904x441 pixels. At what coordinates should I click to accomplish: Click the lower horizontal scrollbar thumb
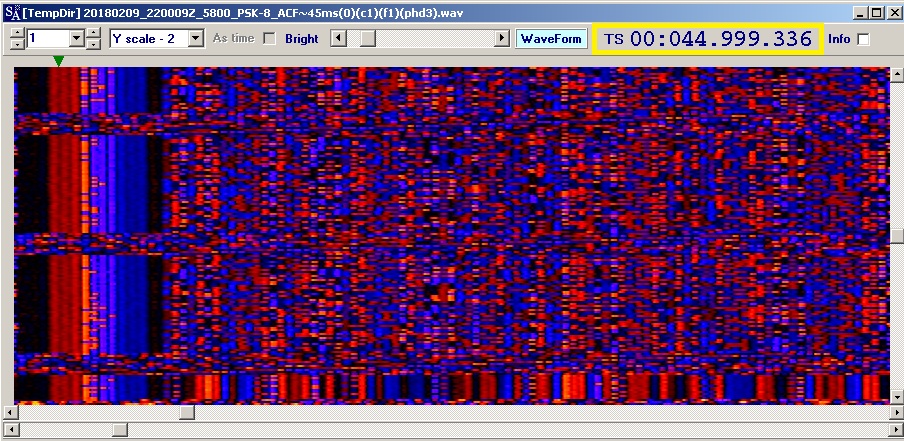click(x=120, y=430)
